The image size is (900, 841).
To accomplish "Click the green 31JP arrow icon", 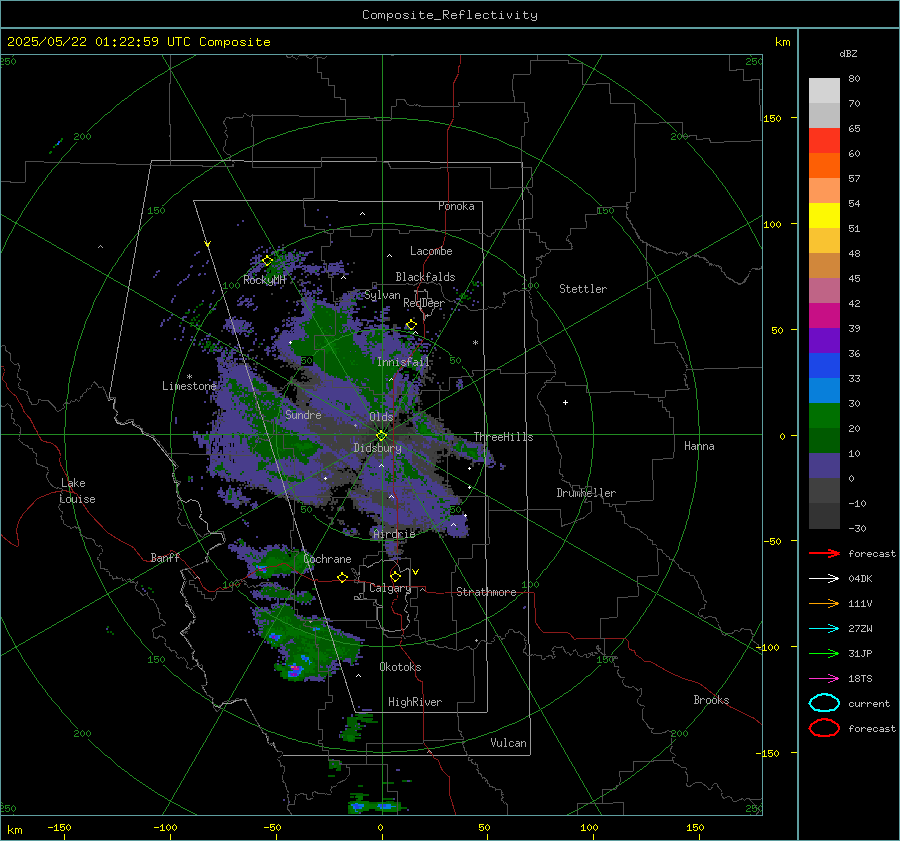I will pos(824,653).
